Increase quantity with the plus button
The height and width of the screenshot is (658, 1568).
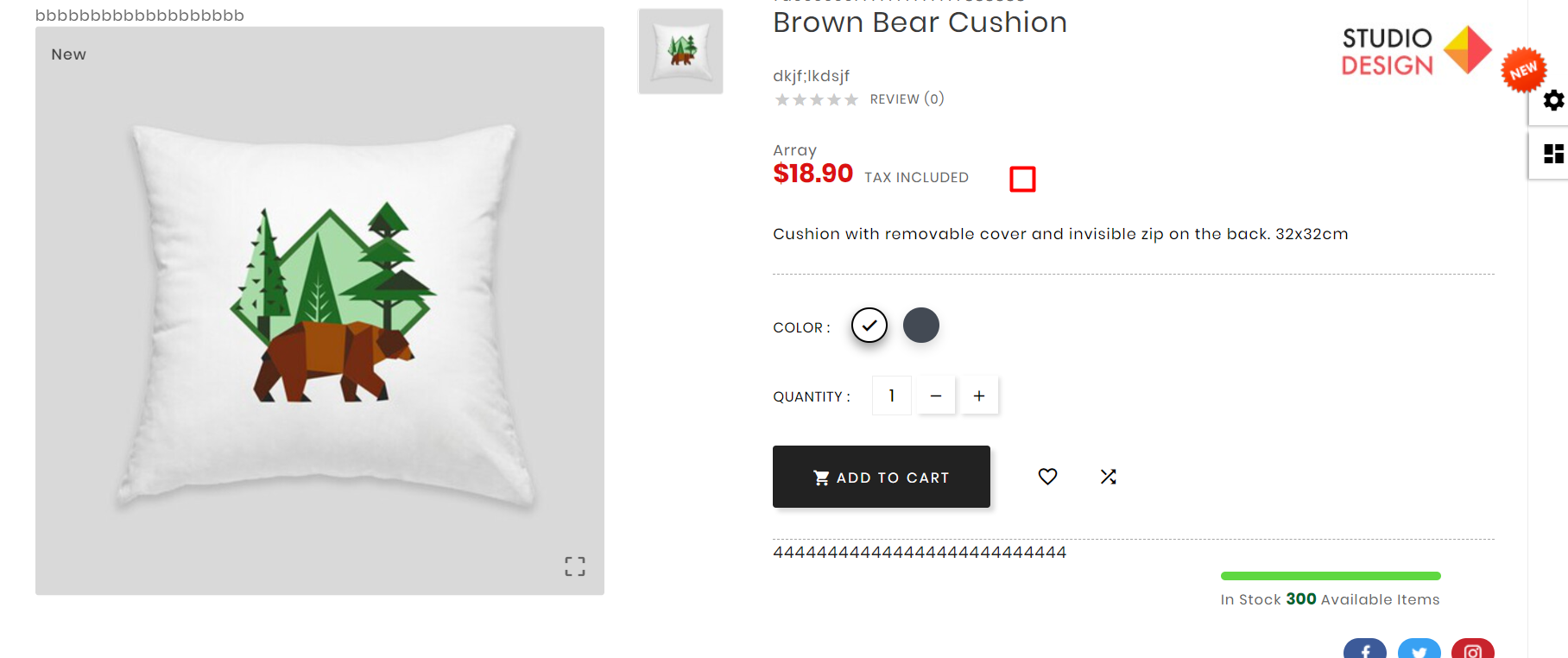[x=979, y=395]
